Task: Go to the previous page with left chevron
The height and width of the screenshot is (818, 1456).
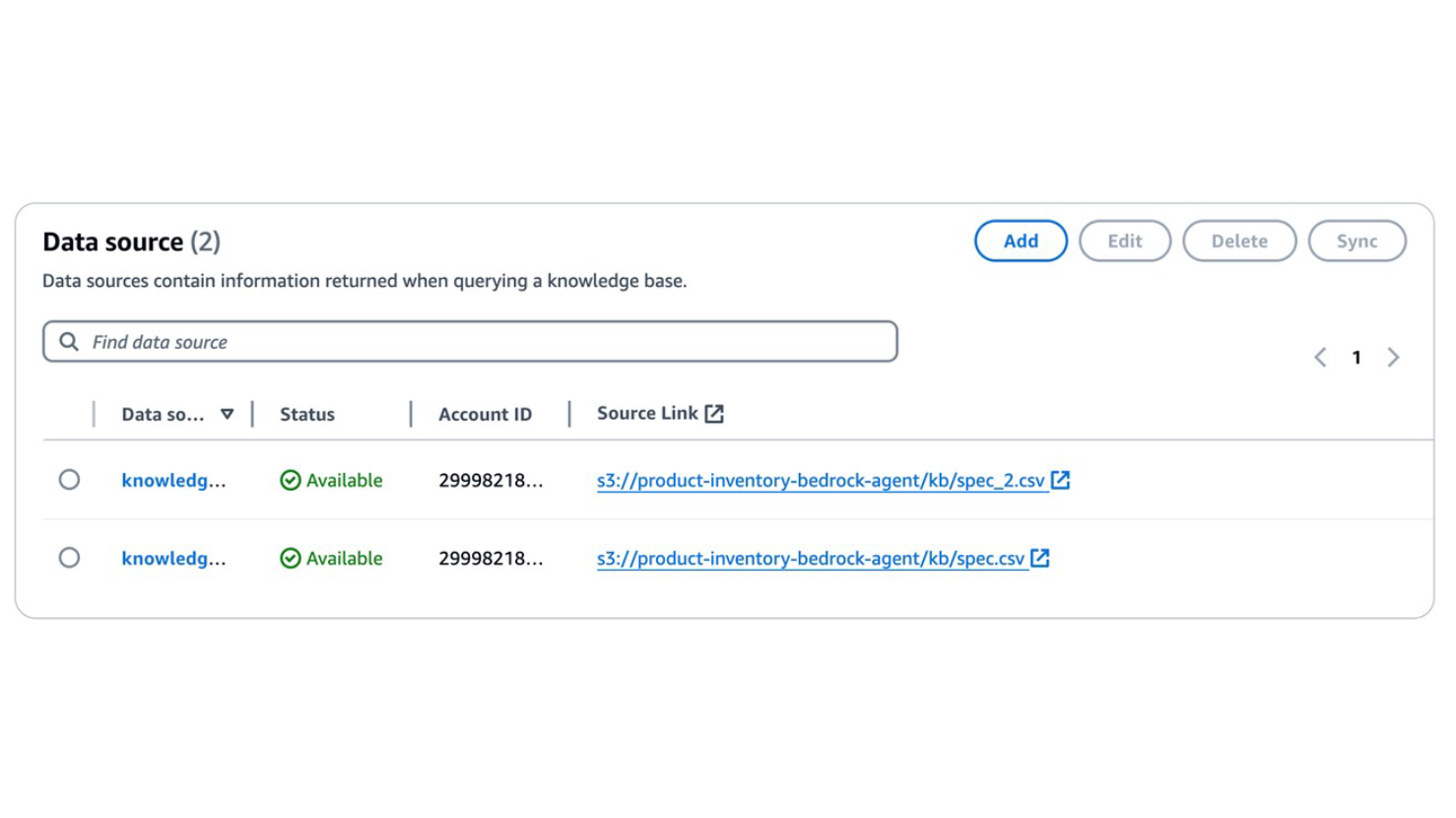Action: pyautogui.click(x=1320, y=358)
